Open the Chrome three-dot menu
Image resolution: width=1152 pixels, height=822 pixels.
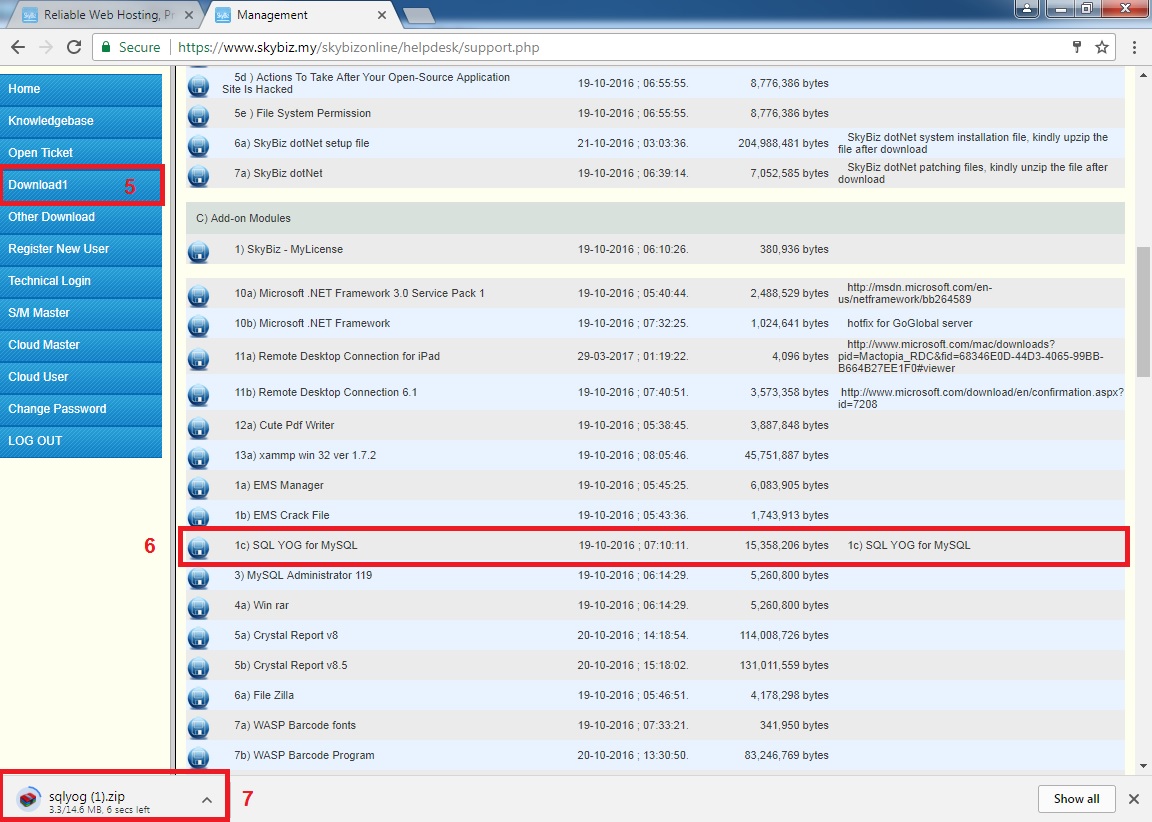click(x=1135, y=47)
